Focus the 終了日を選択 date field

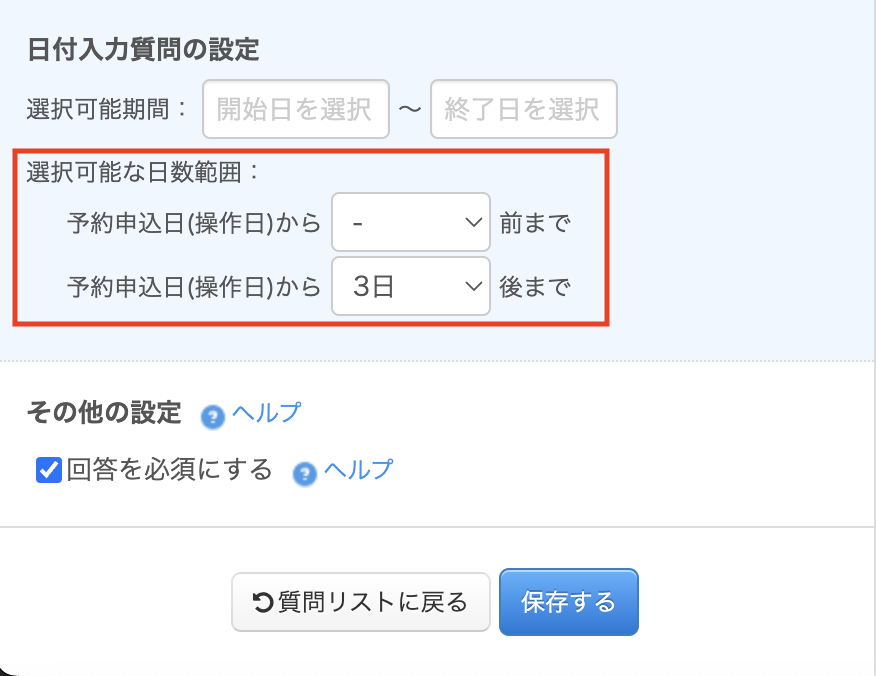pos(523,109)
